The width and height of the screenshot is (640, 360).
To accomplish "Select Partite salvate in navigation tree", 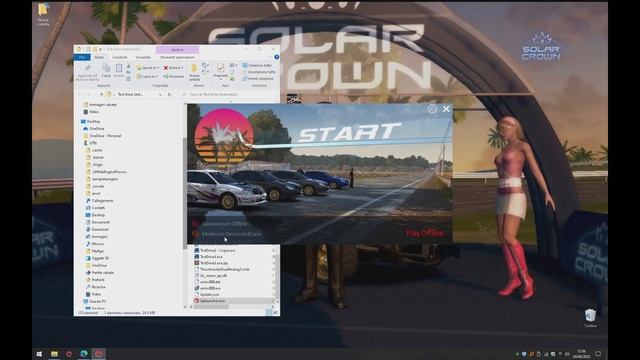I will [100, 272].
